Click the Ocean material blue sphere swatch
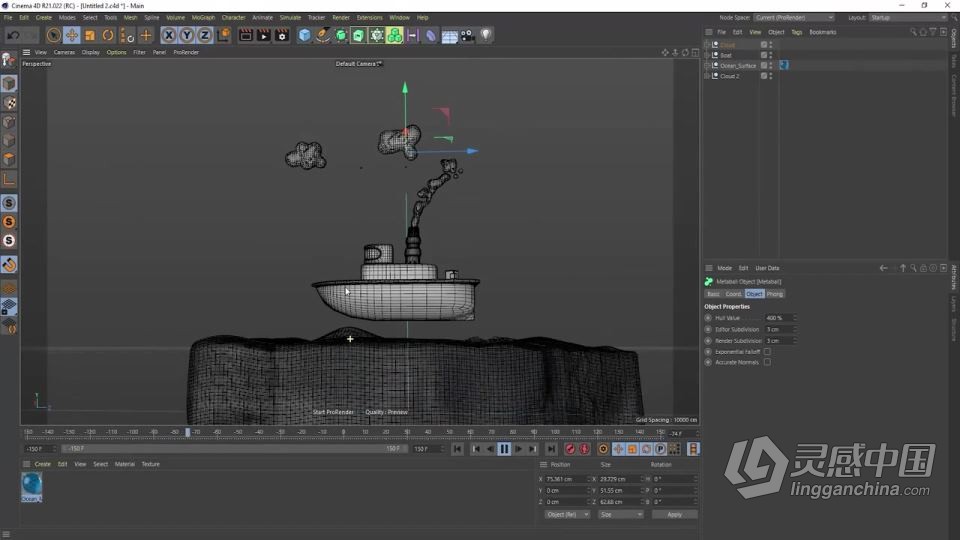 click(31, 486)
